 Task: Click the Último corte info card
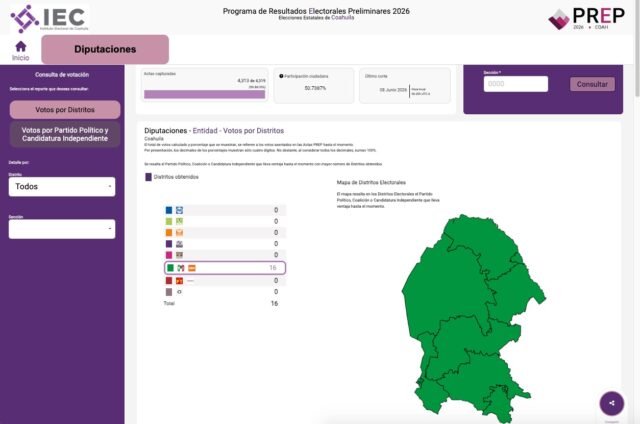point(405,85)
